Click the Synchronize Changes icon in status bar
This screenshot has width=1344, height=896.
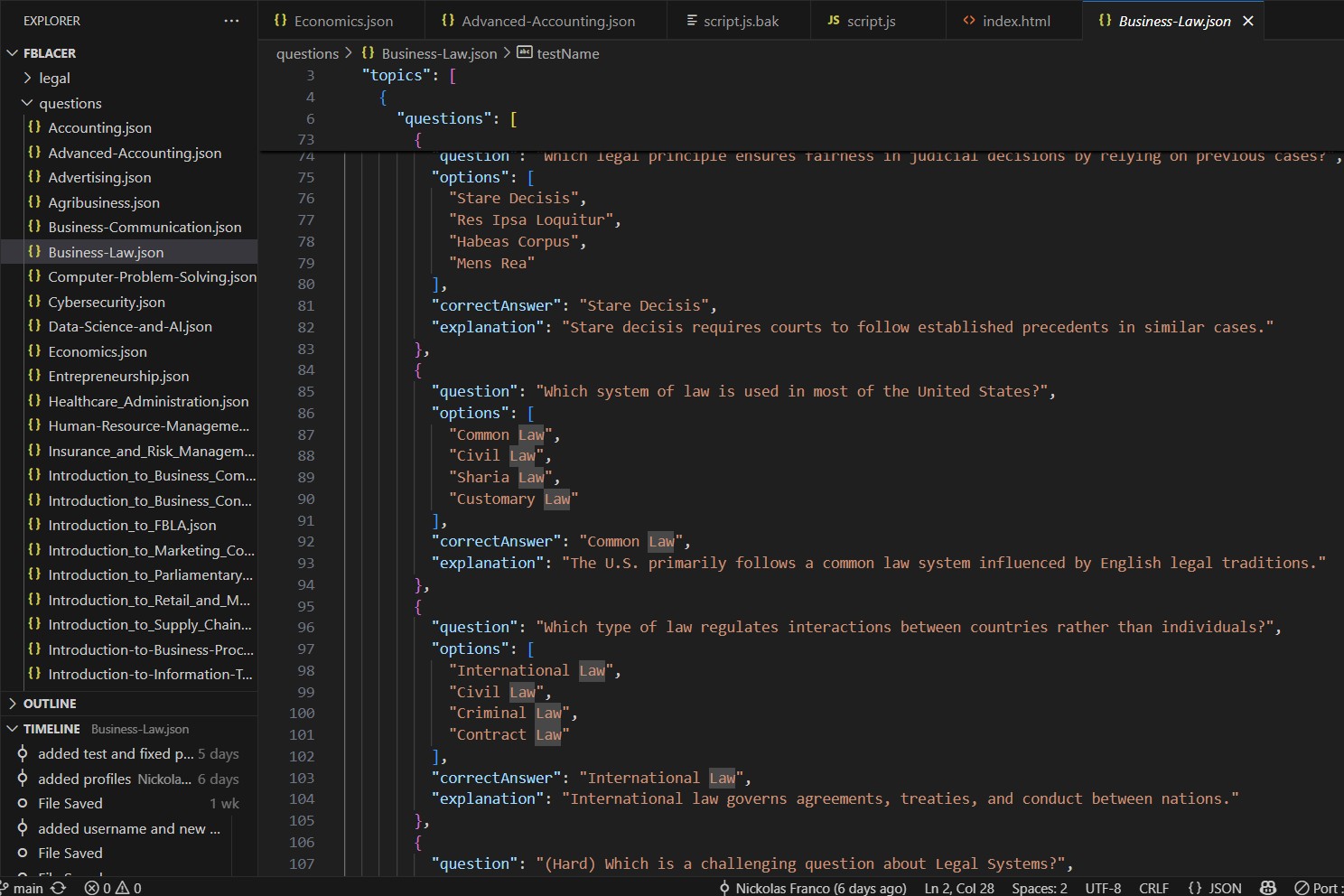(x=59, y=888)
